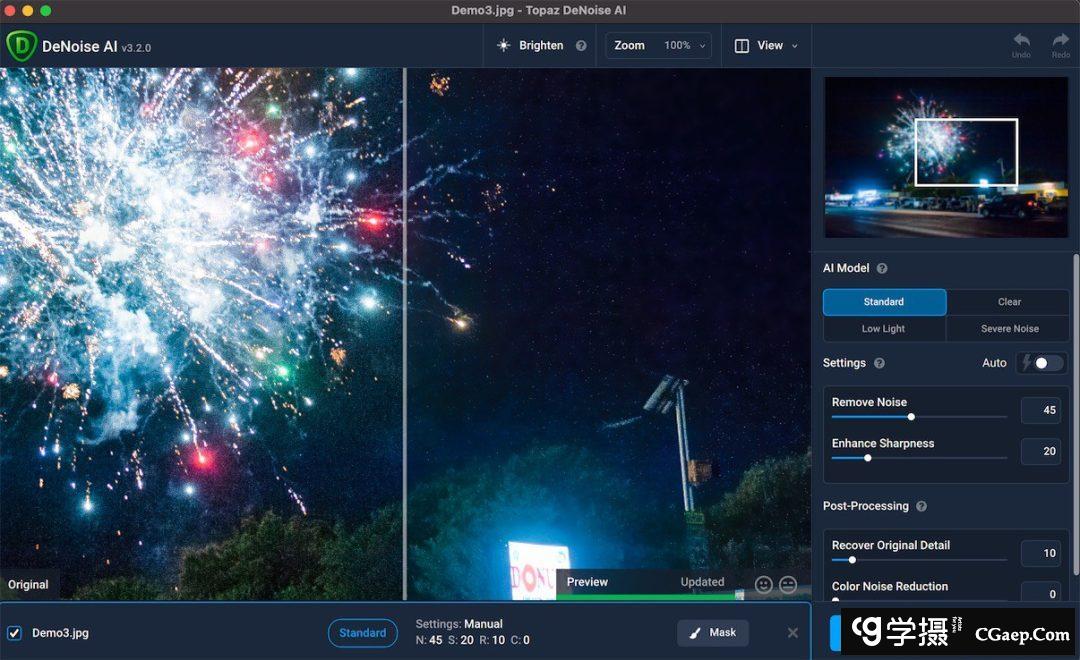The height and width of the screenshot is (660, 1080).
Task: Open the AI Model help icon
Action: (x=882, y=269)
